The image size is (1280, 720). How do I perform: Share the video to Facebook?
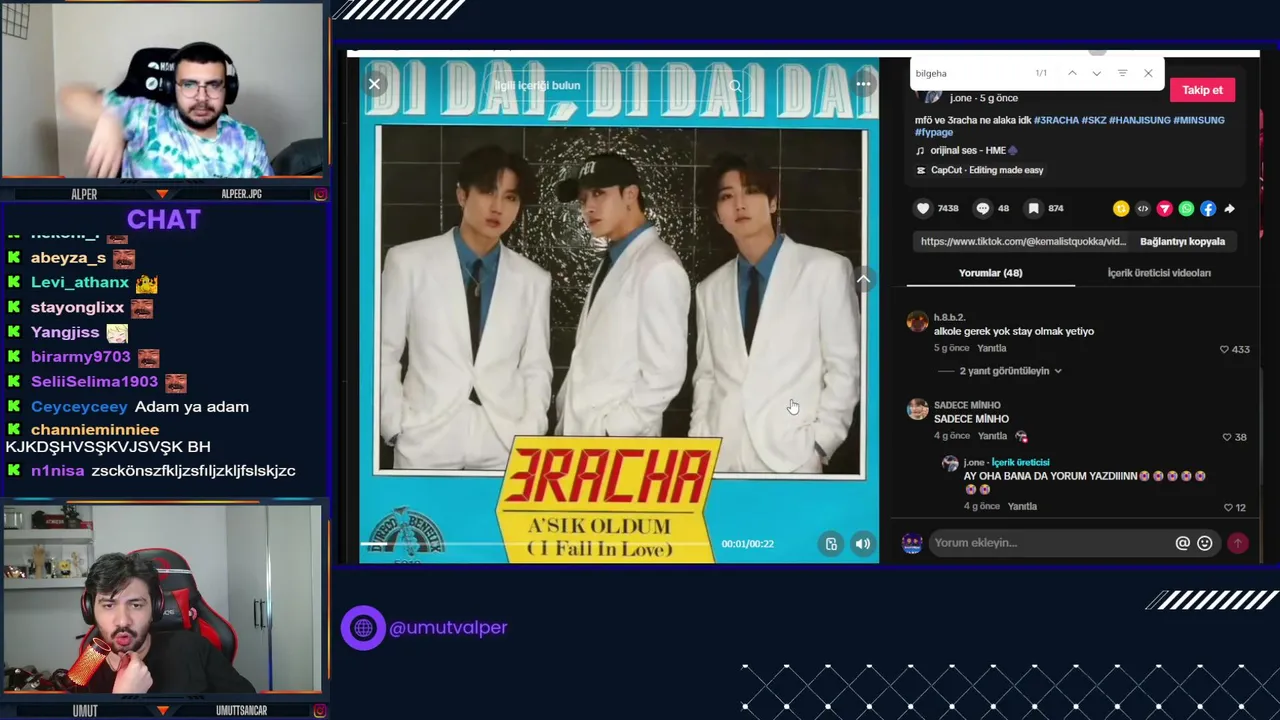point(1208,209)
